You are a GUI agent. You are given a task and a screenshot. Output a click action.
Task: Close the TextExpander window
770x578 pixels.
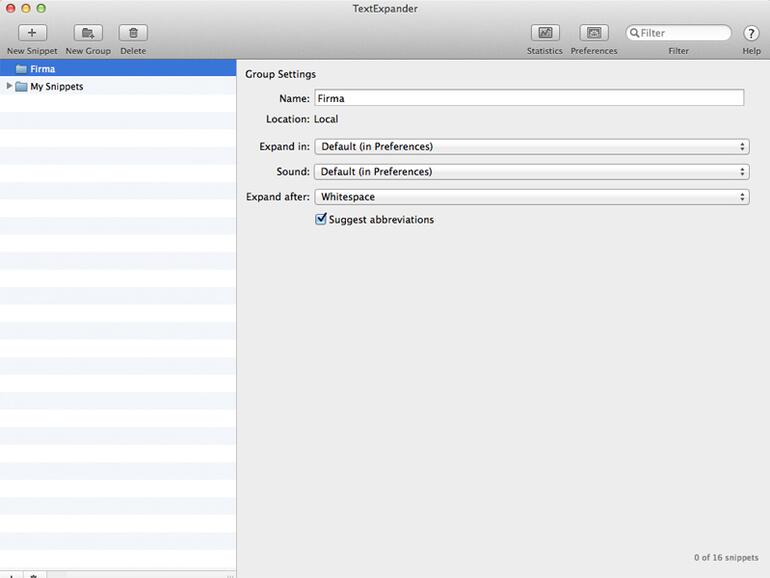(x=10, y=8)
